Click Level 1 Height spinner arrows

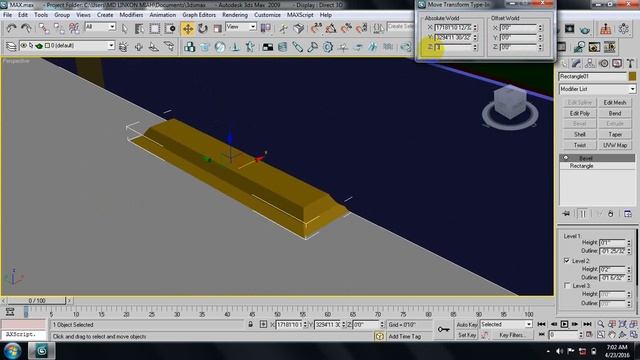(x=629, y=242)
